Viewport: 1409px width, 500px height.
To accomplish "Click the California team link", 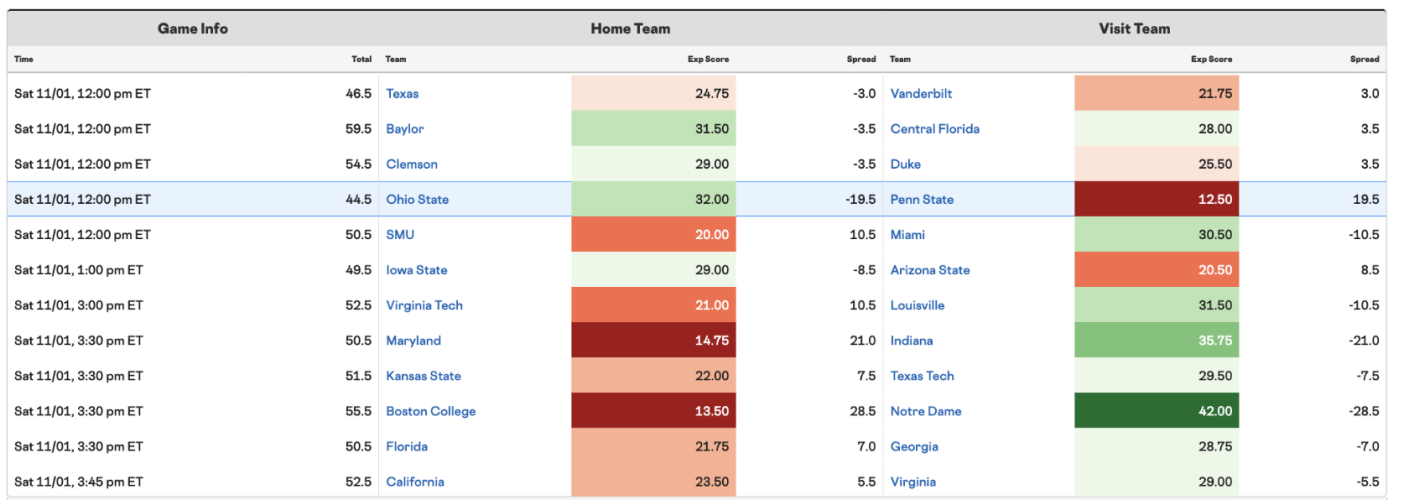I will pos(415,482).
